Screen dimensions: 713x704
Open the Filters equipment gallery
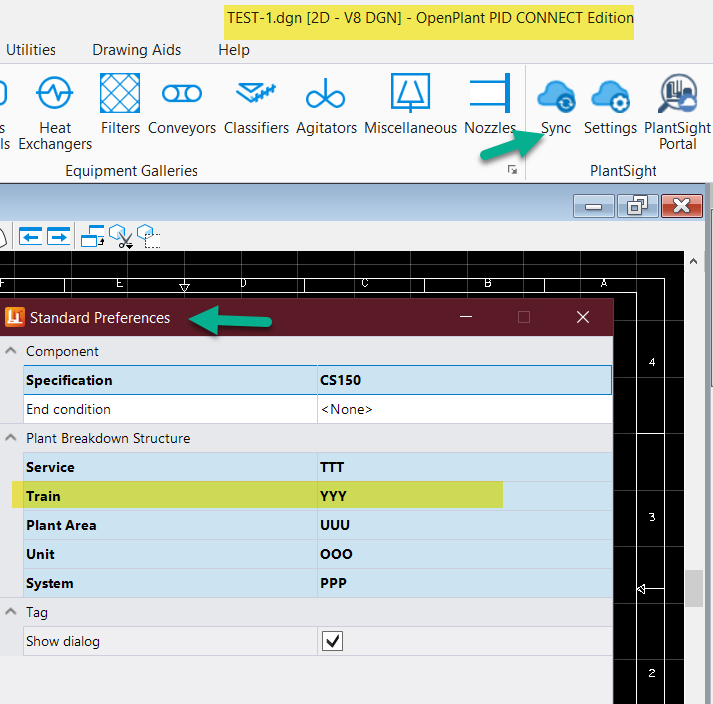(x=120, y=105)
